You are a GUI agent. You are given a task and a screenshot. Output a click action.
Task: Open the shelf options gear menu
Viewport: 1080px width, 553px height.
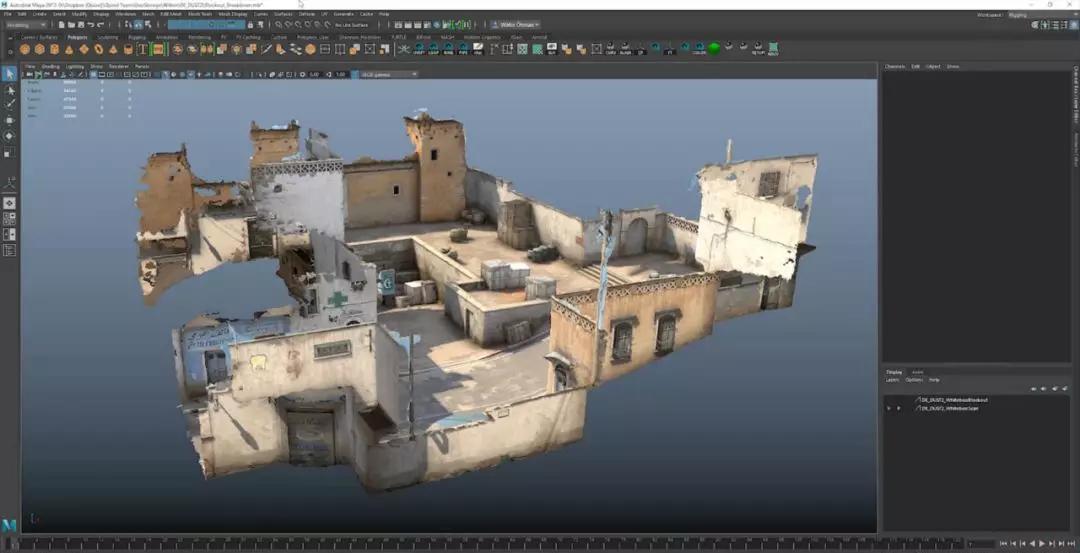click(x=10, y=50)
